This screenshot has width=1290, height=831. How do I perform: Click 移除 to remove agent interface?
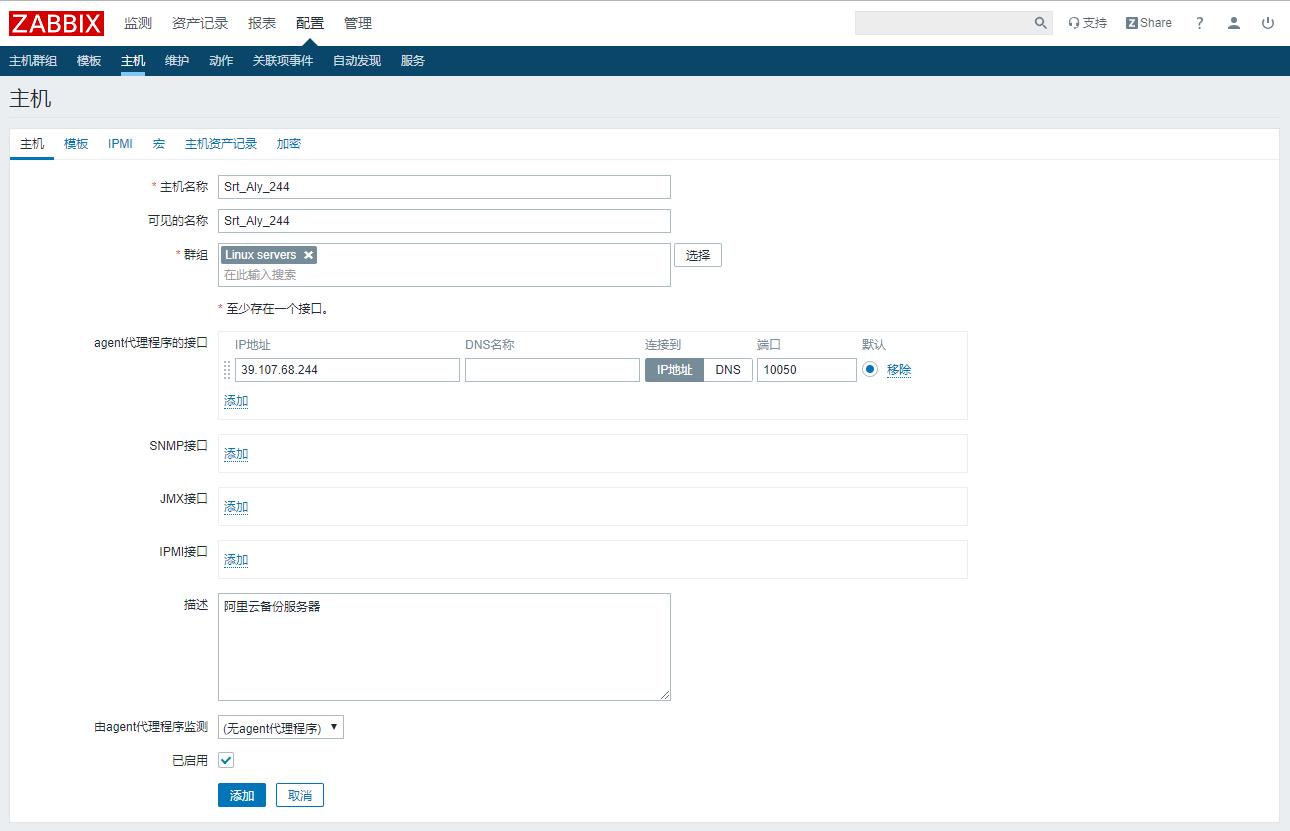(899, 370)
